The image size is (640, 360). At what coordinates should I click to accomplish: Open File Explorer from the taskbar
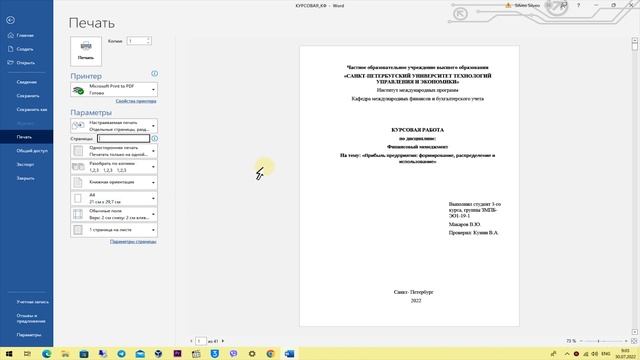65,353
